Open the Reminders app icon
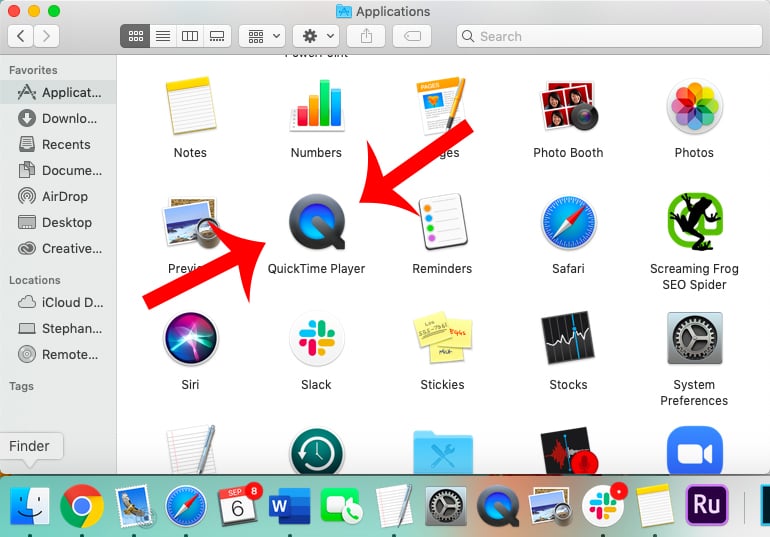 point(442,221)
